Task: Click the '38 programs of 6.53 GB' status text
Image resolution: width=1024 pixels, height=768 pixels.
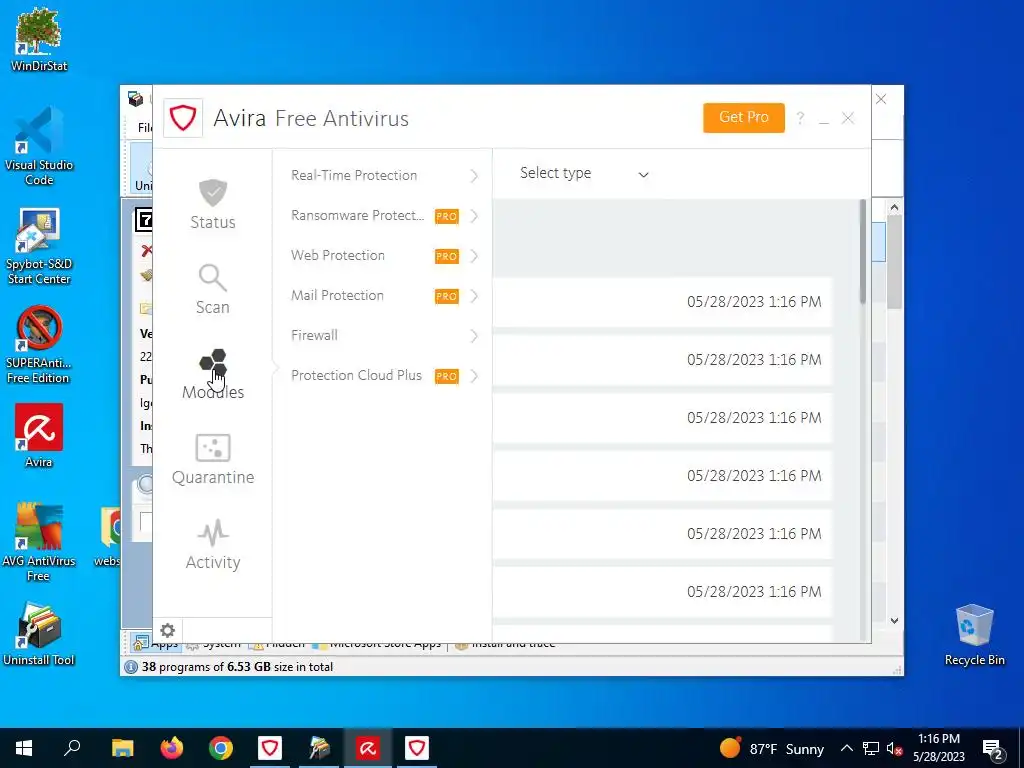Action: click(x=237, y=667)
